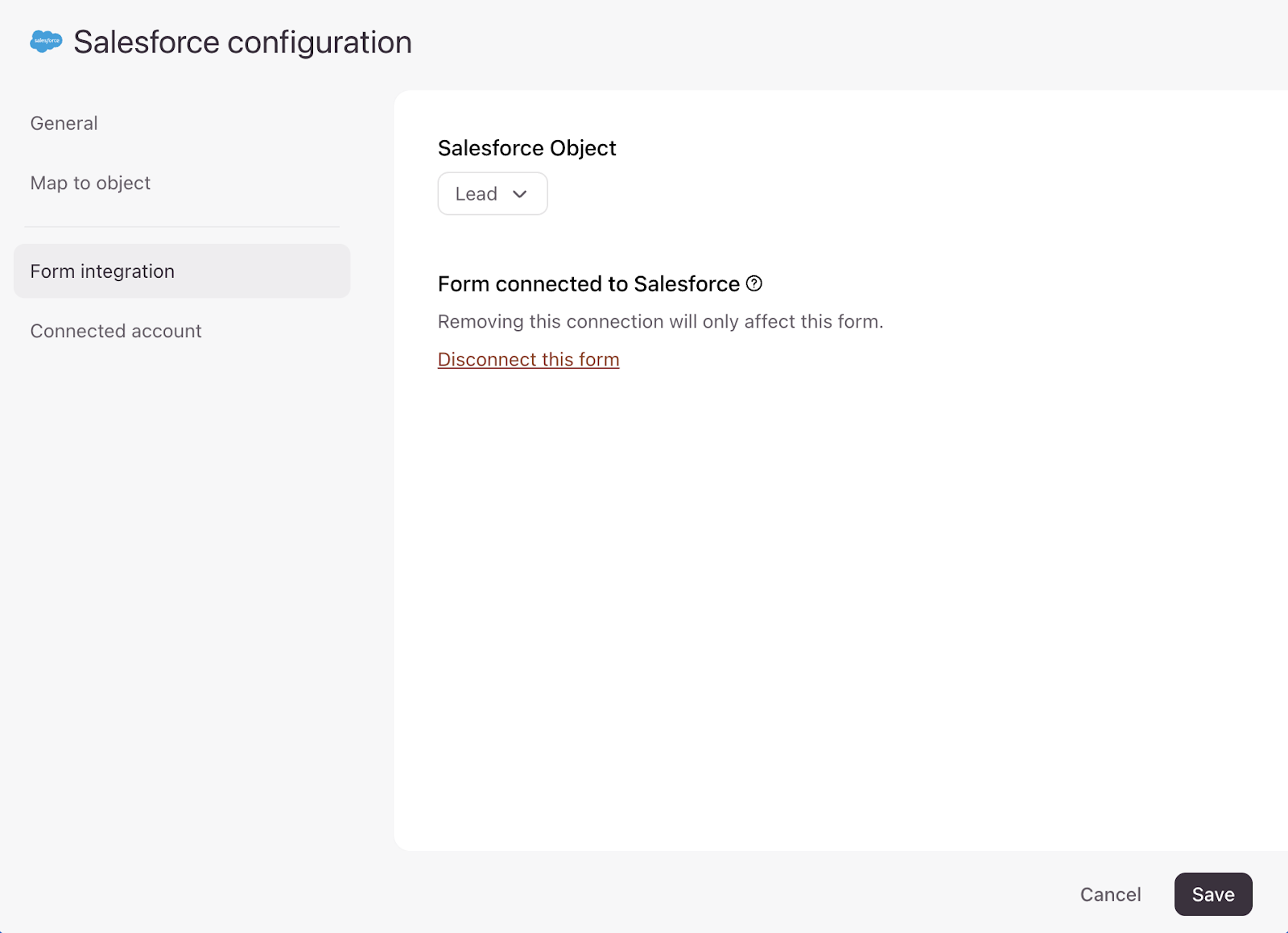Go to the General section
This screenshot has height=933, width=1288.
tap(64, 123)
